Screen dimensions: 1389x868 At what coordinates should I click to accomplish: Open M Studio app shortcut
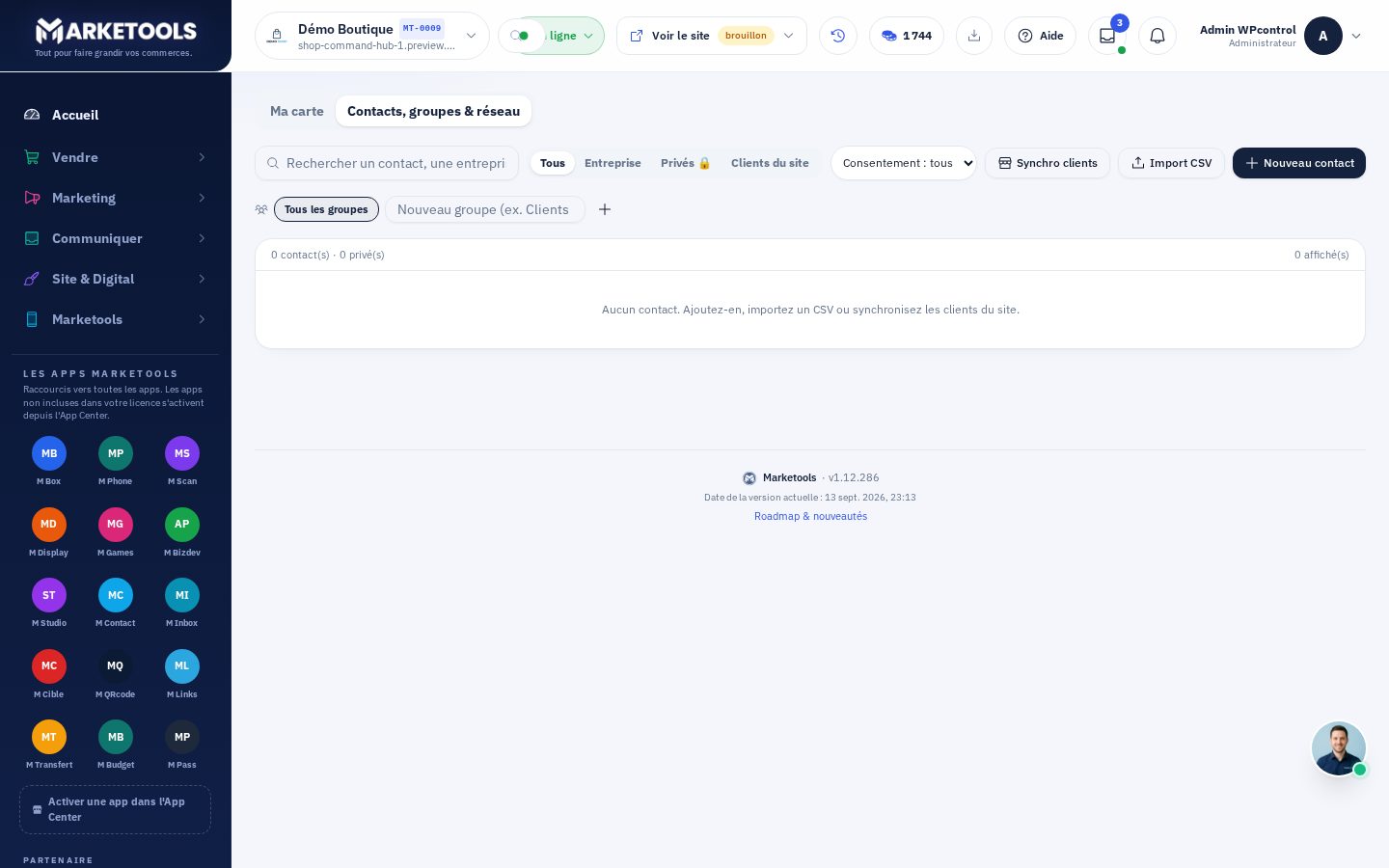pos(48,604)
